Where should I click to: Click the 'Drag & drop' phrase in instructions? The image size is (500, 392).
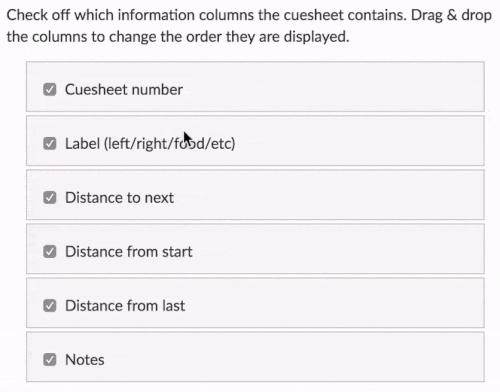click(451, 15)
